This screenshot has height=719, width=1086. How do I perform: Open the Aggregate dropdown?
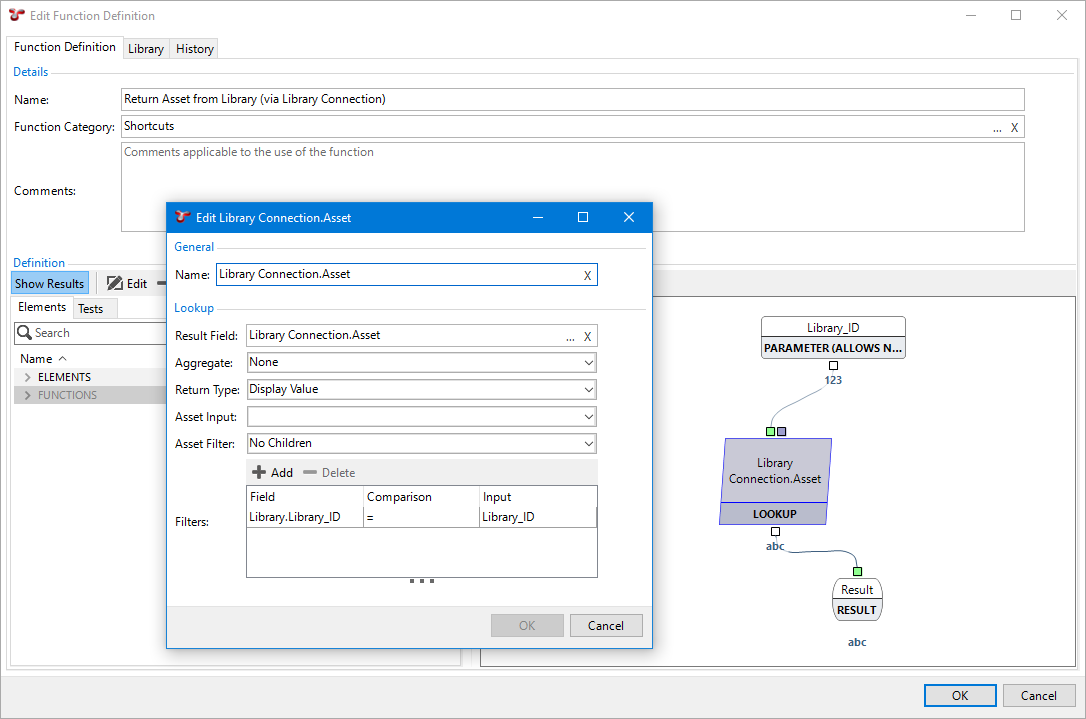pyautogui.click(x=587, y=362)
